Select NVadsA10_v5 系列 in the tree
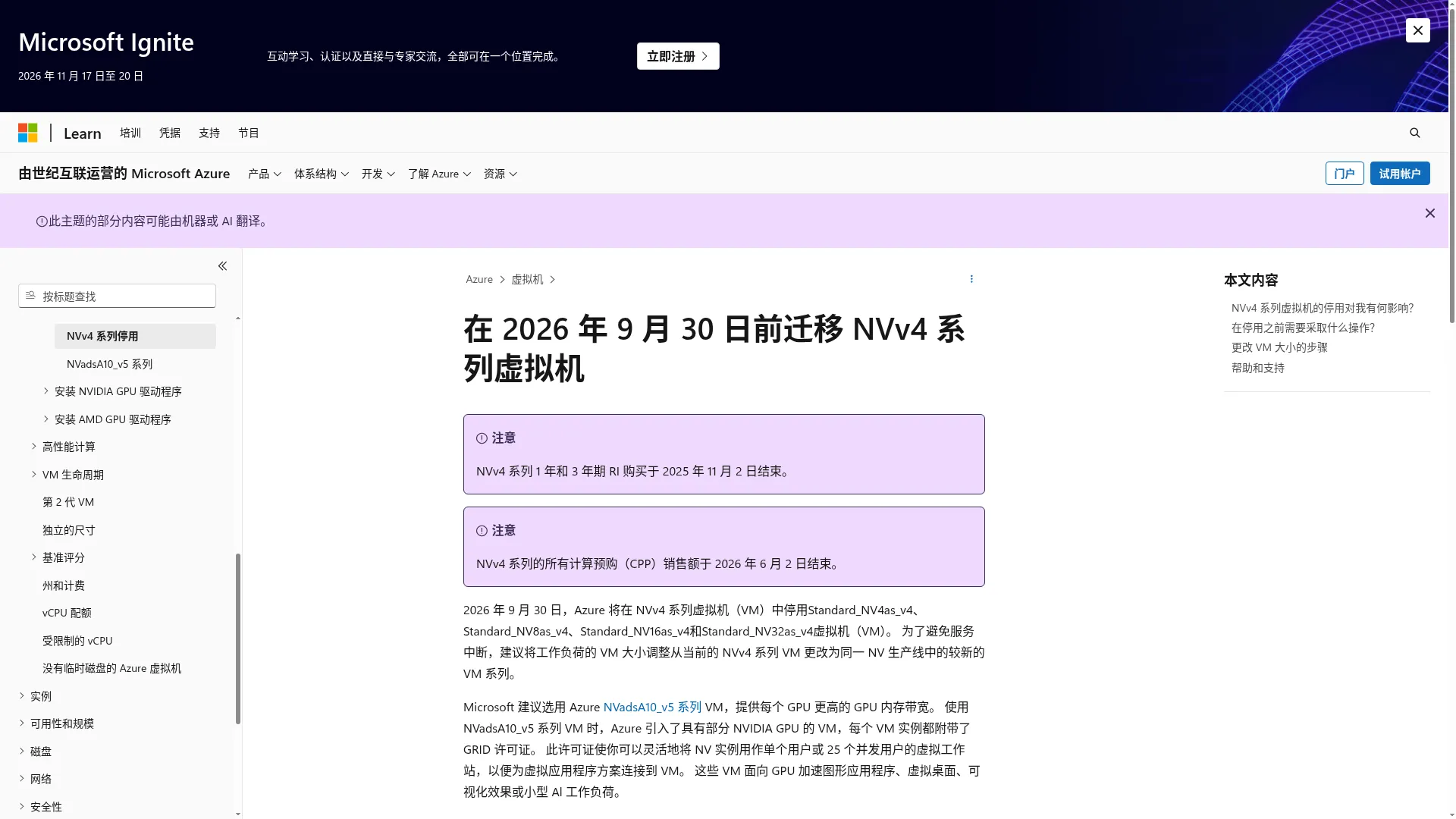 110,364
